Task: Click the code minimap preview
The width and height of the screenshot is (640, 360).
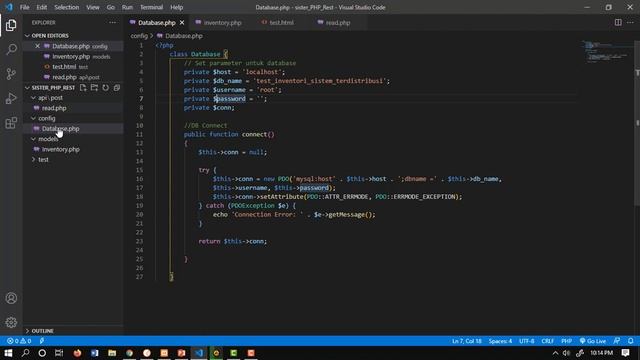Action: [x=607, y=51]
